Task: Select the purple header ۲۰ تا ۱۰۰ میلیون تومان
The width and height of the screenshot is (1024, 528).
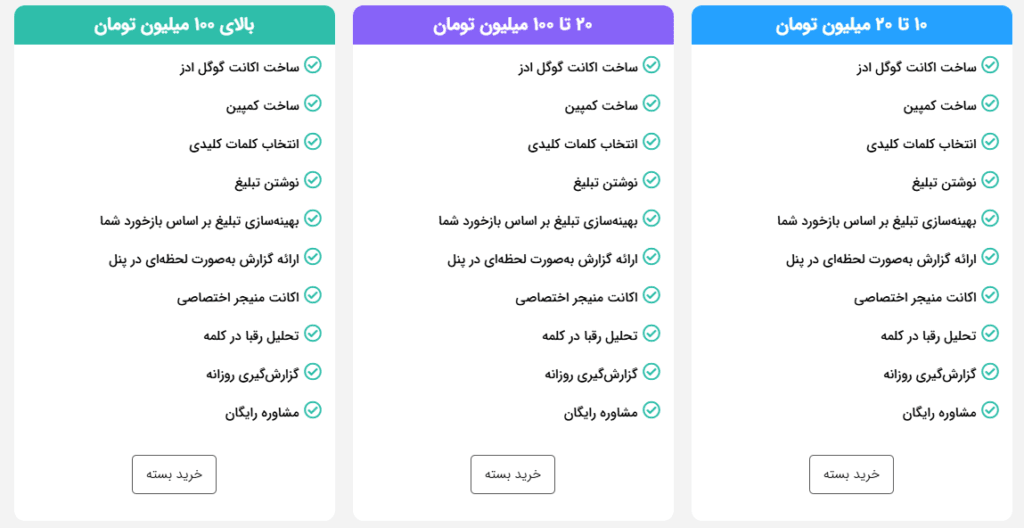Action: [513, 25]
